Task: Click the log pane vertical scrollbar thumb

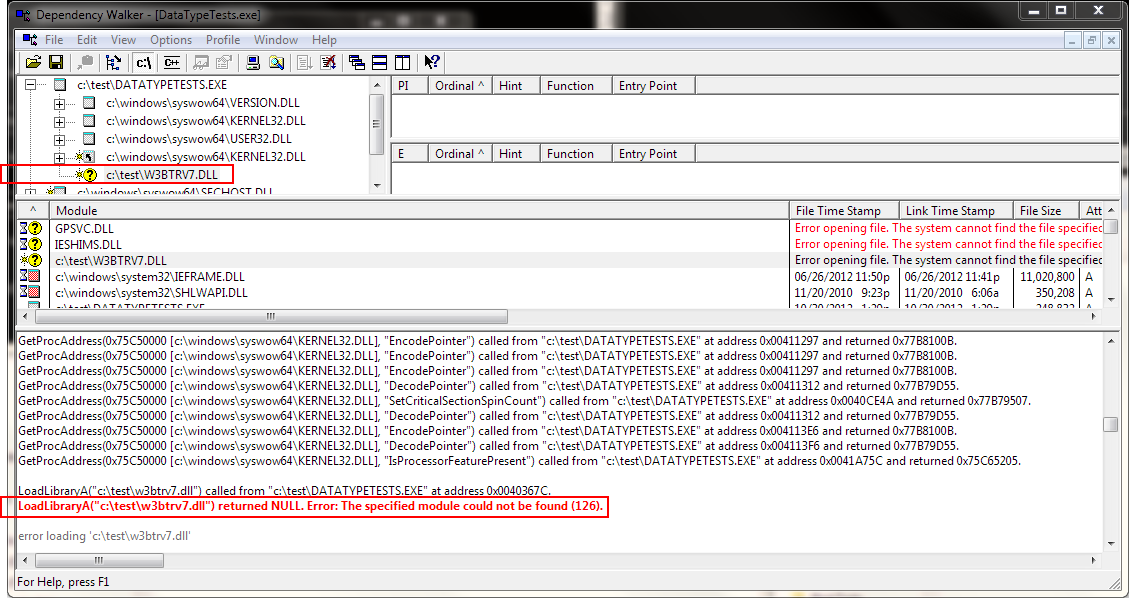Action: [x=1111, y=425]
